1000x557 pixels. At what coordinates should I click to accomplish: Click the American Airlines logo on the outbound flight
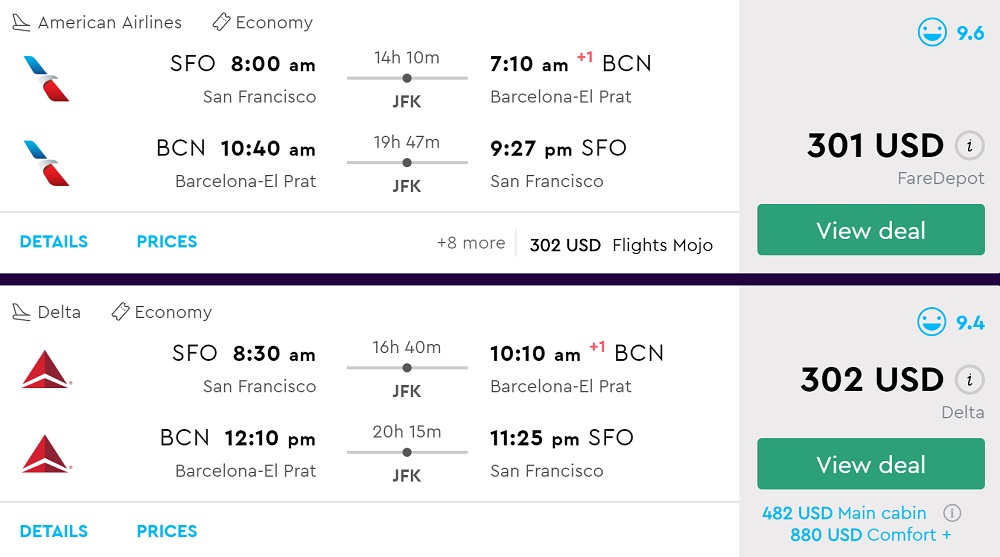46,79
